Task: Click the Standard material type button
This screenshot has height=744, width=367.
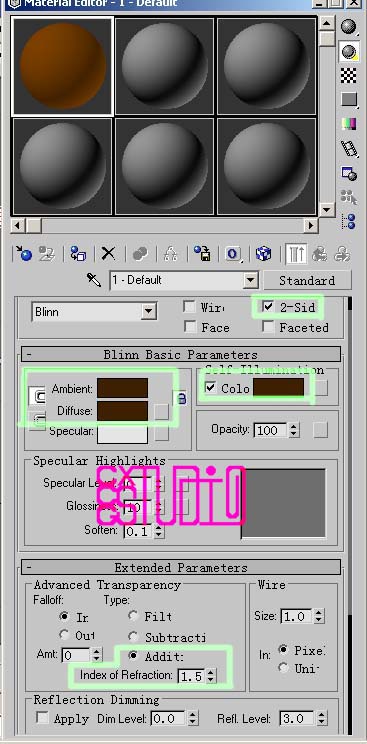Action: click(307, 280)
